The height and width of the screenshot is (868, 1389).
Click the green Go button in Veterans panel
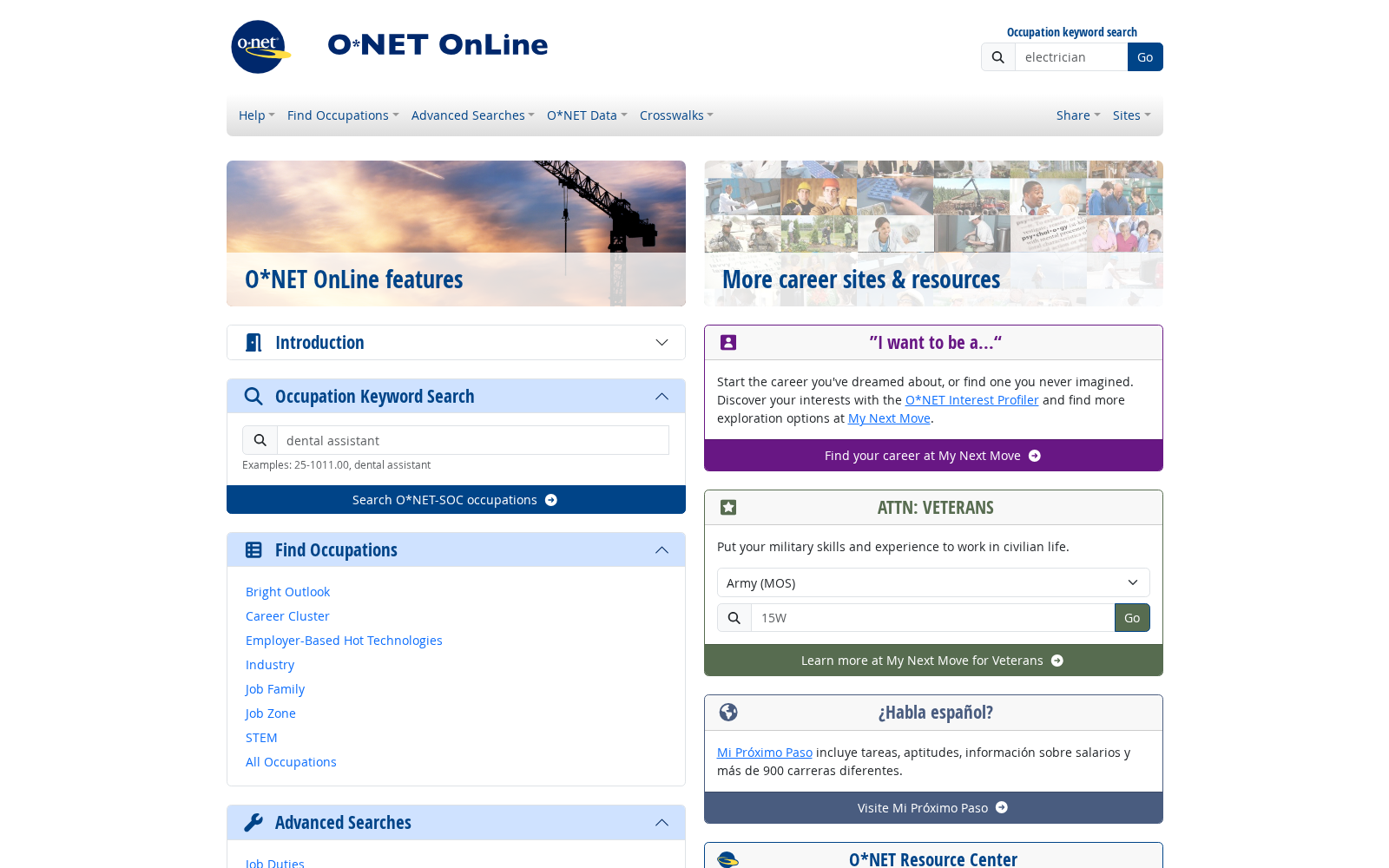pos(1132,618)
